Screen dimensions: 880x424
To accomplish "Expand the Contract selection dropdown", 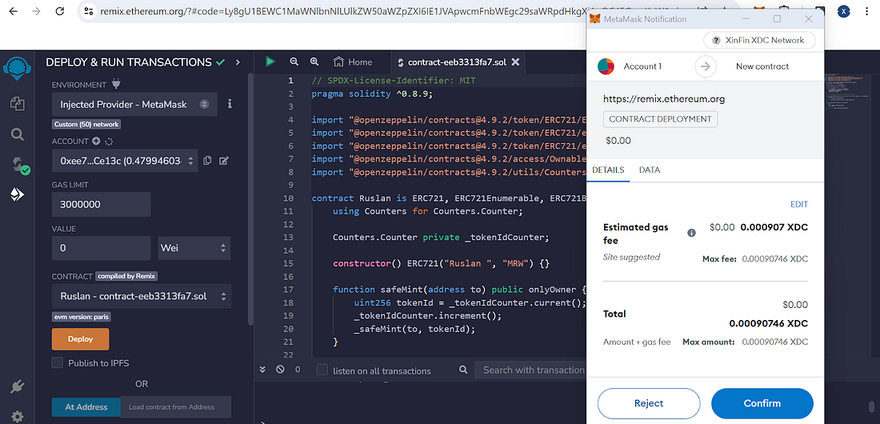I will (141, 296).
